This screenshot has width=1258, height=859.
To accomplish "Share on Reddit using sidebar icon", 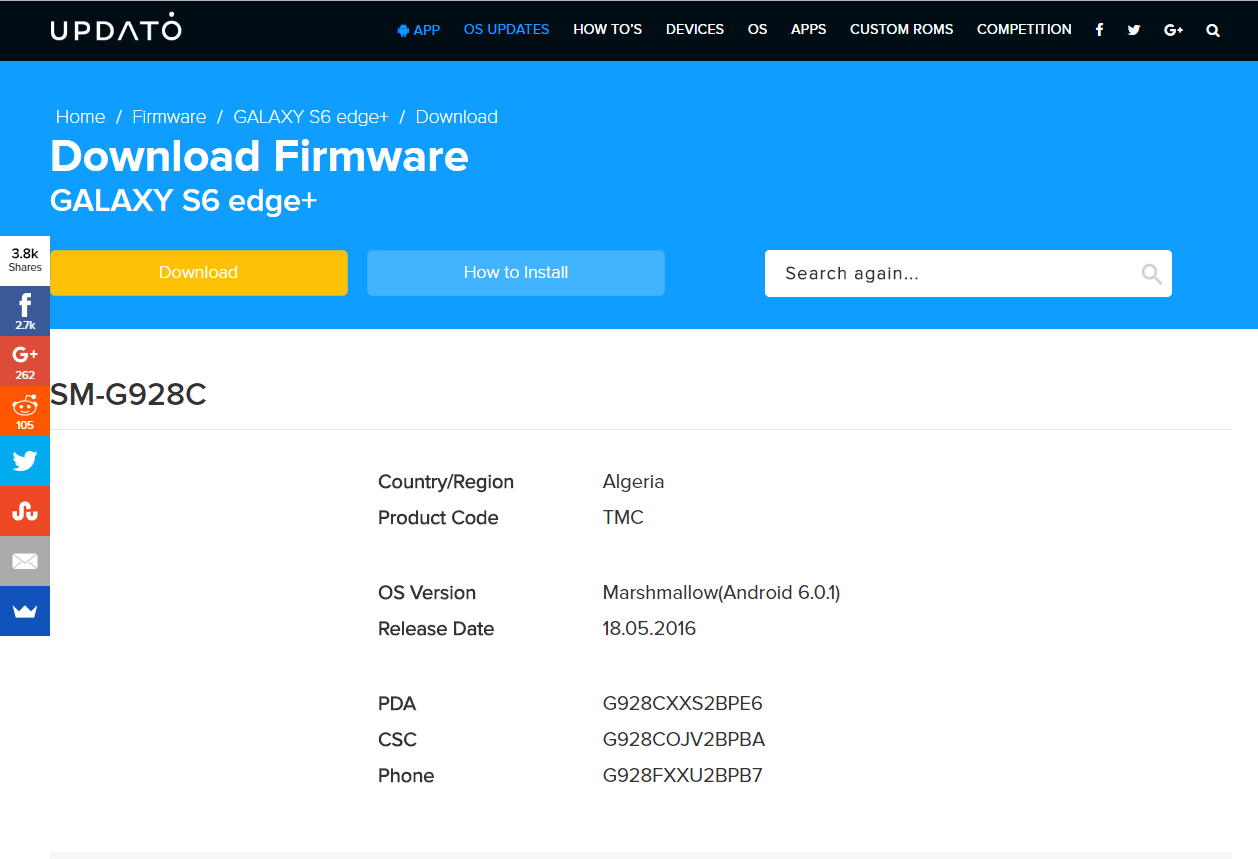I will click(x=25, y=411).
